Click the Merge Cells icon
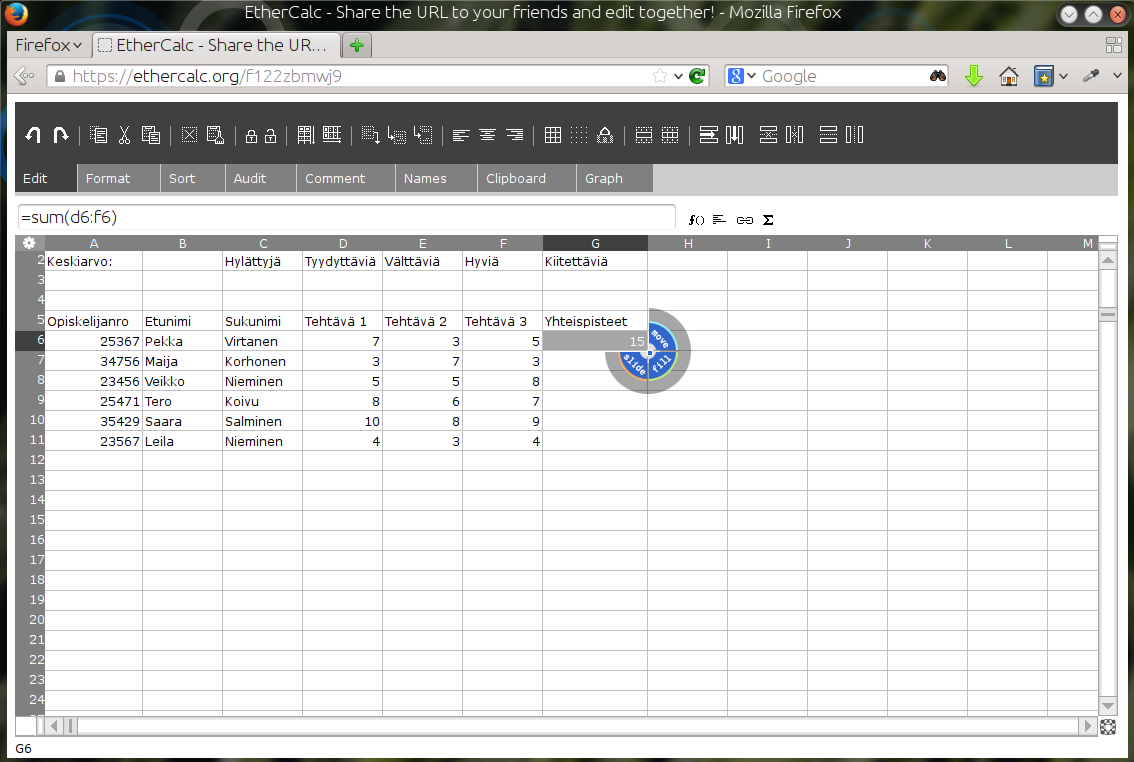This screenshot has height=762, width=1134. point(644,134)
